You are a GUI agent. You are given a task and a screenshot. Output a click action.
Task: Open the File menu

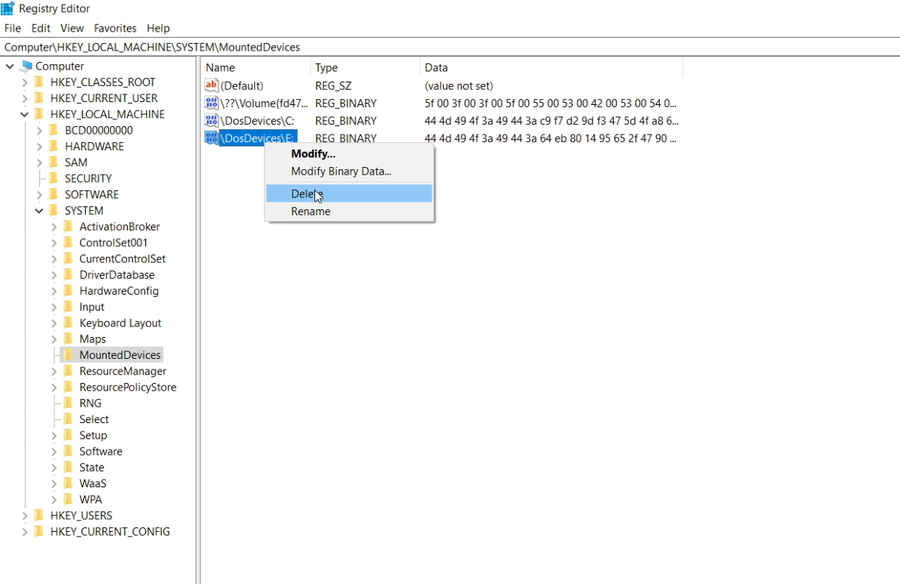pyautogui.click(x=13, y=28)
